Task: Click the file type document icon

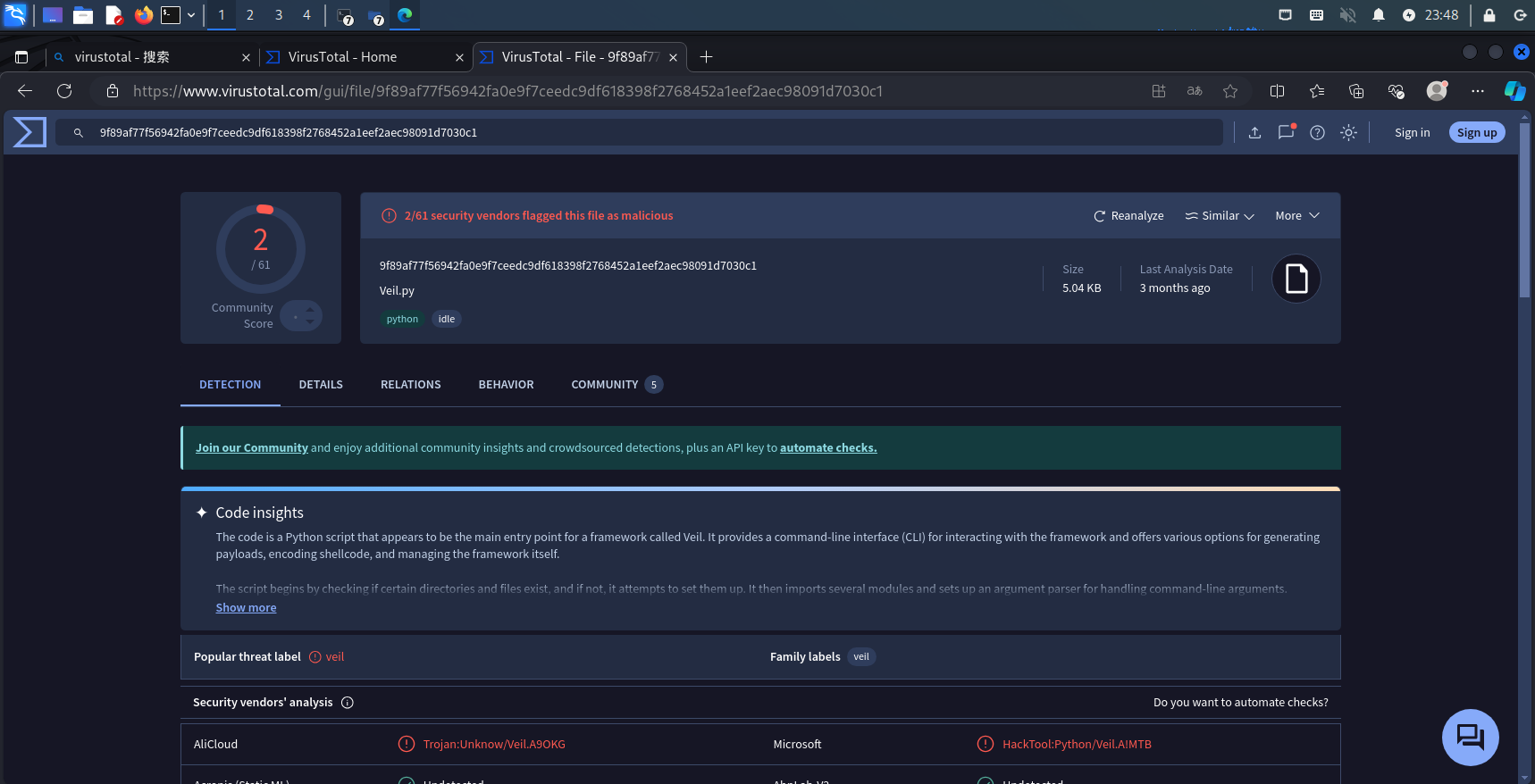Action: pyautogui.click(x=1296, y=279)
